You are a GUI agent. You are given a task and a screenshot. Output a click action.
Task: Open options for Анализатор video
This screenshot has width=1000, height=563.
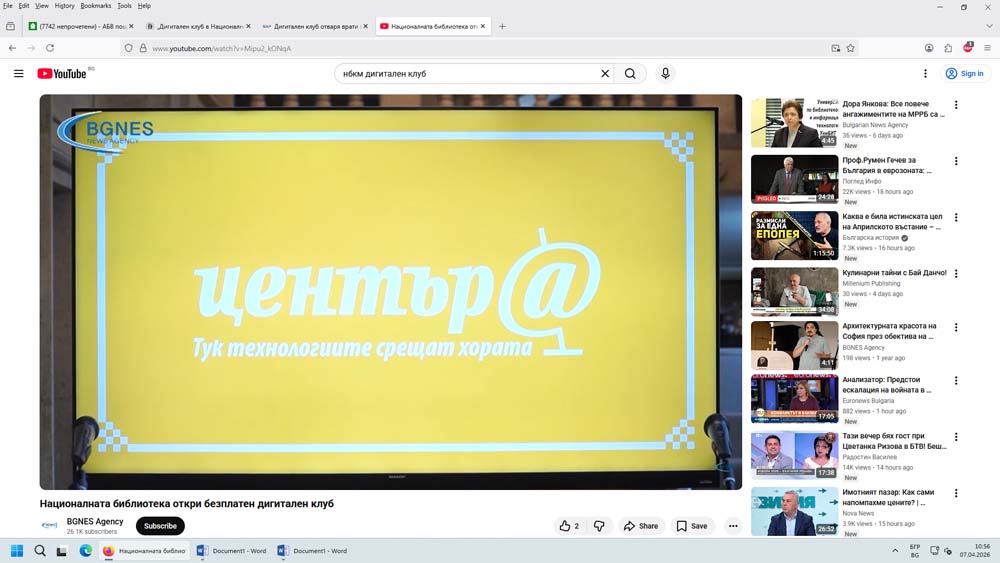[x=955, y=381]
